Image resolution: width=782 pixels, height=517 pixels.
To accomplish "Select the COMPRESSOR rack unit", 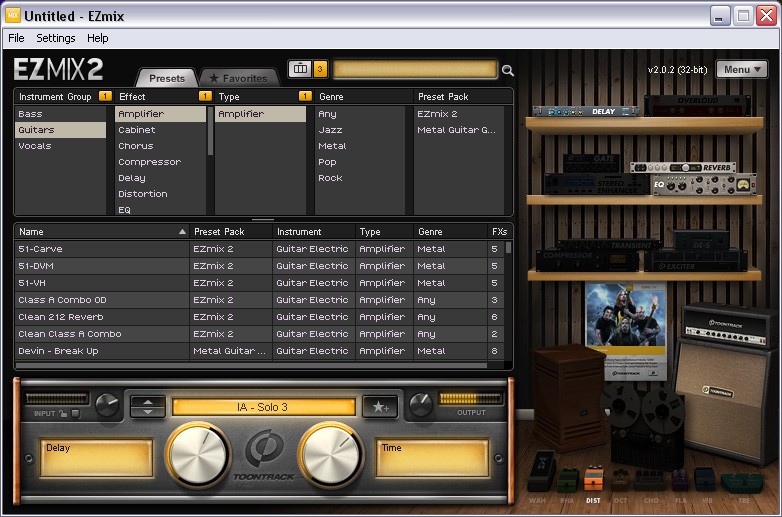I will [587, 260].
